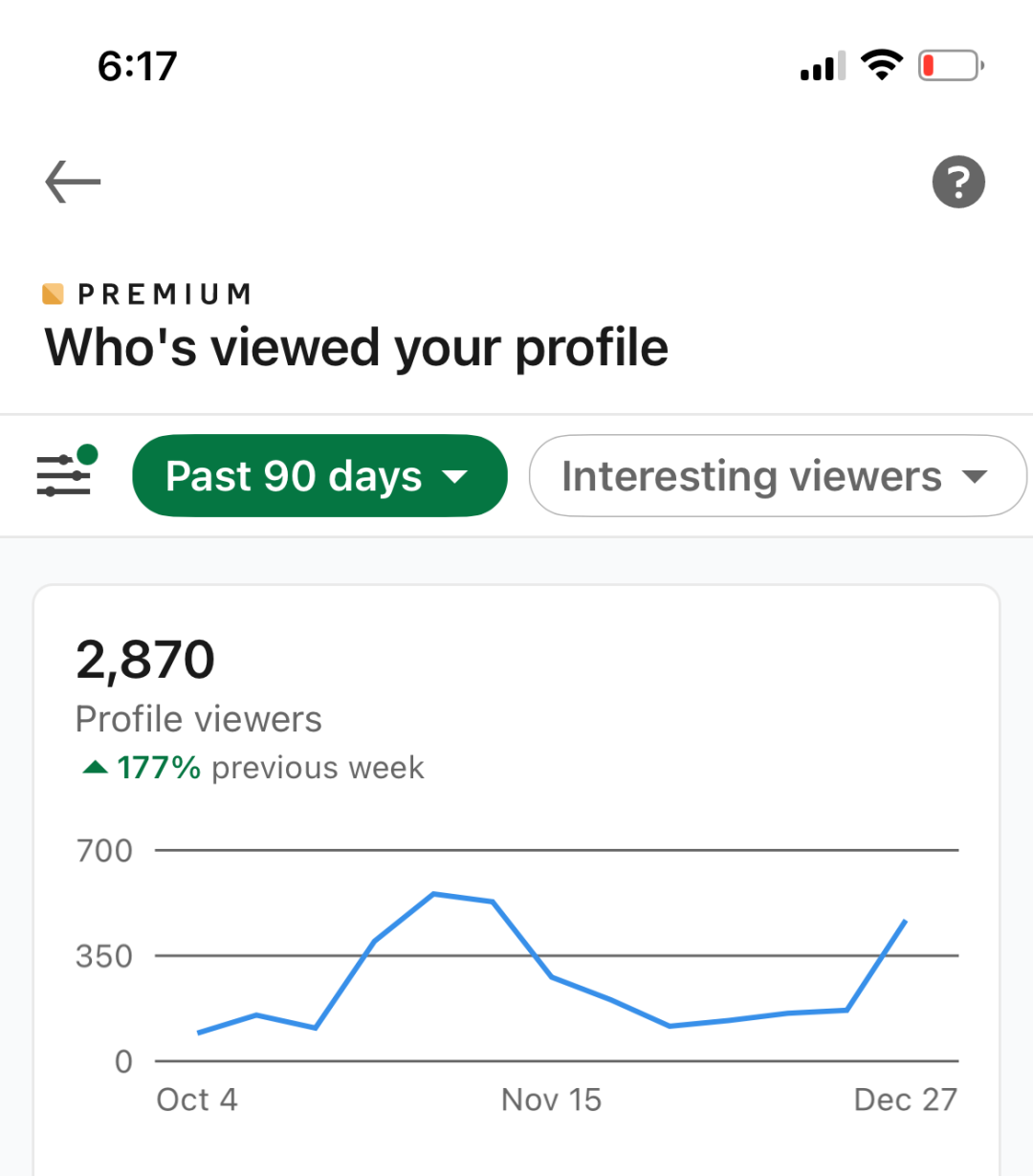Open the all filters sliders icon
This screenshot has width=1033, height=1176.
point(66,471)
